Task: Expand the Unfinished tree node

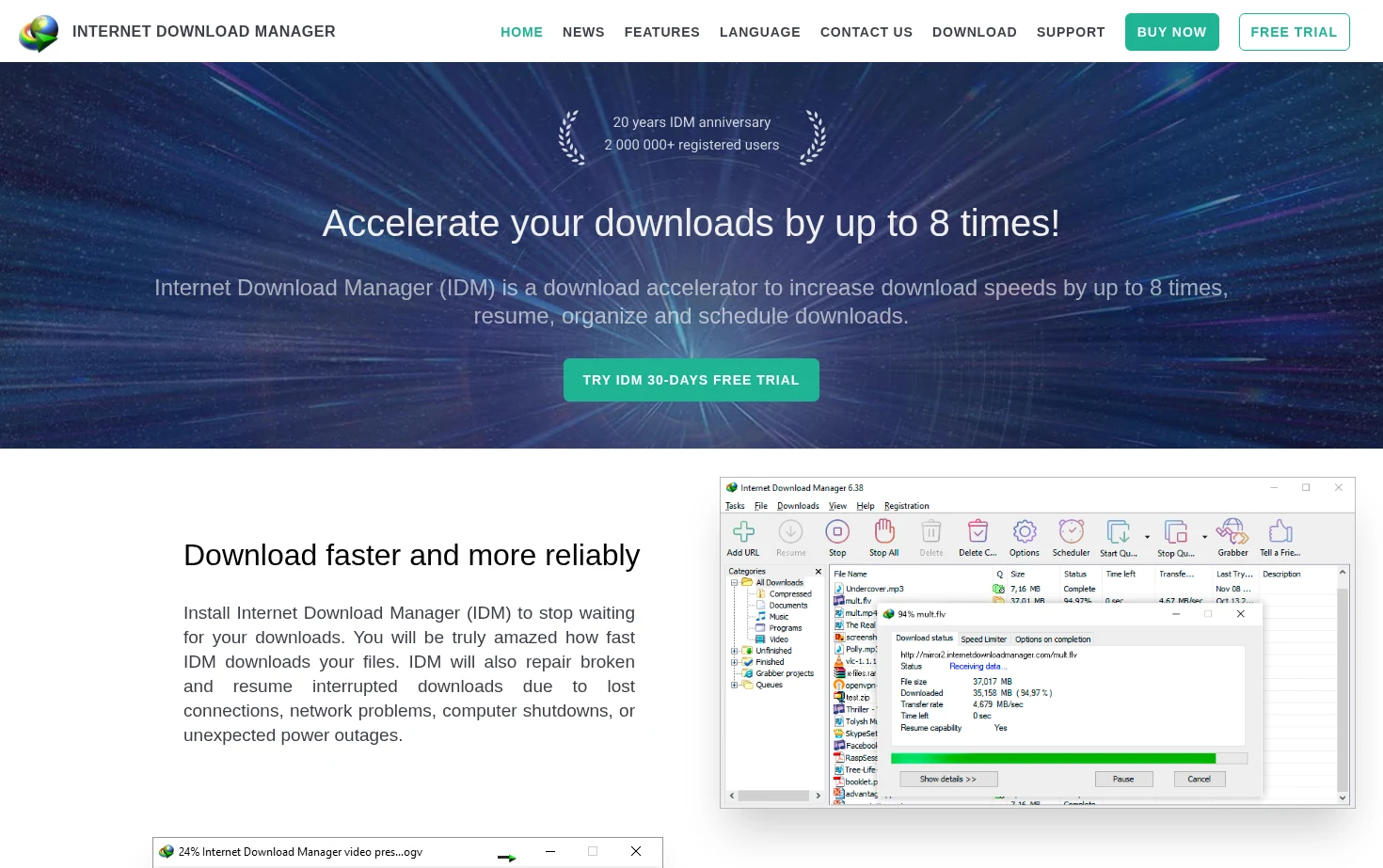Action: [734, 651]
